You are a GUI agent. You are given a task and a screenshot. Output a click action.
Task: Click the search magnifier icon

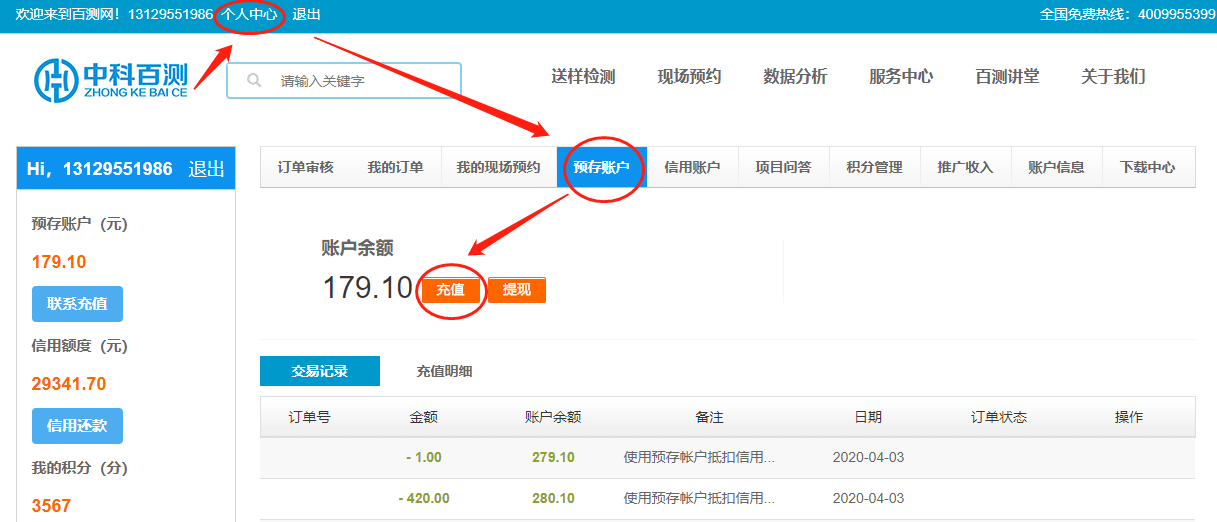pyautogui.click(x=254, y=81)
